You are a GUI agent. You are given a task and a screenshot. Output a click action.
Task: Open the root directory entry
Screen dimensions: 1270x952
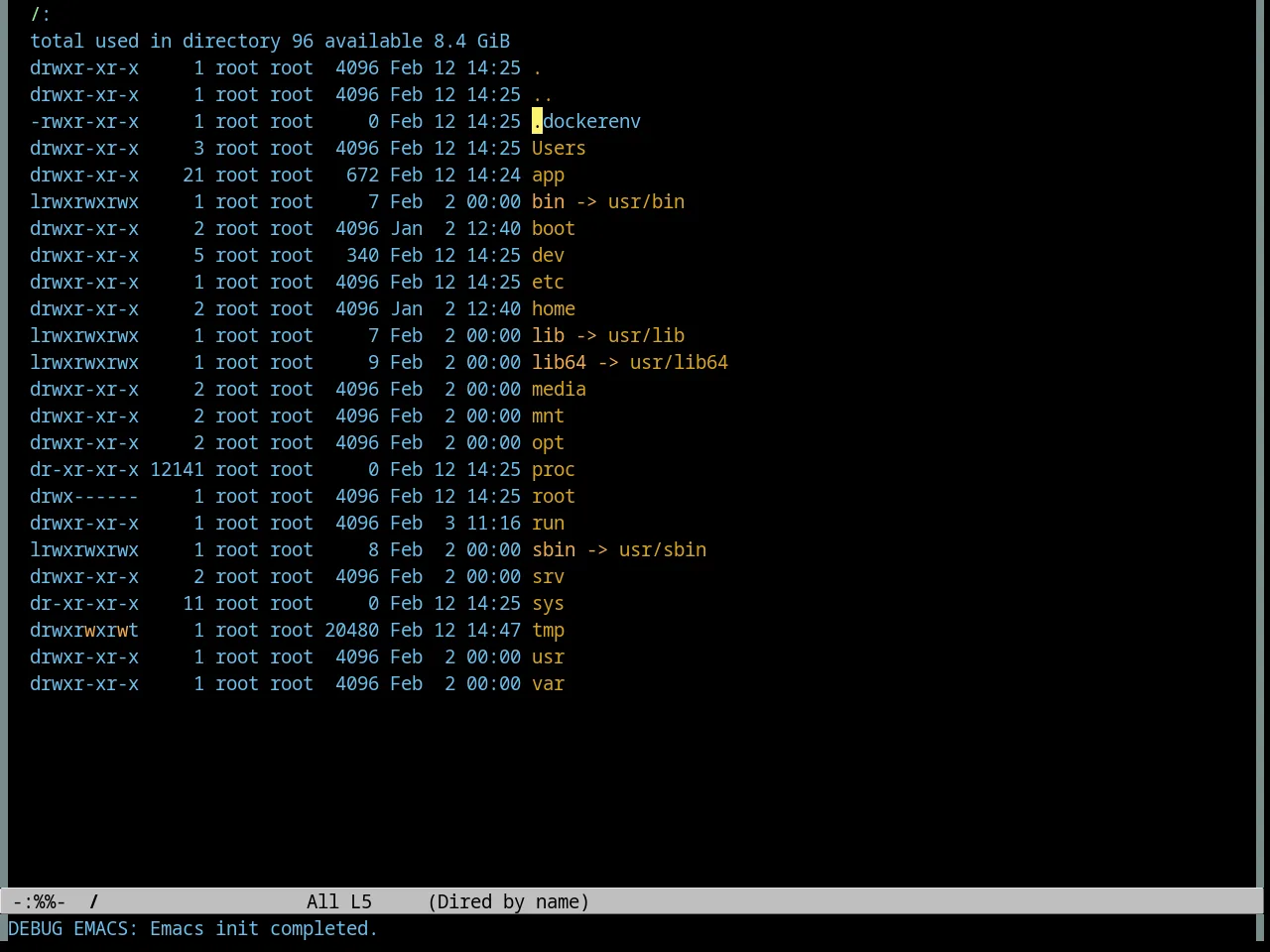point(554,496)
